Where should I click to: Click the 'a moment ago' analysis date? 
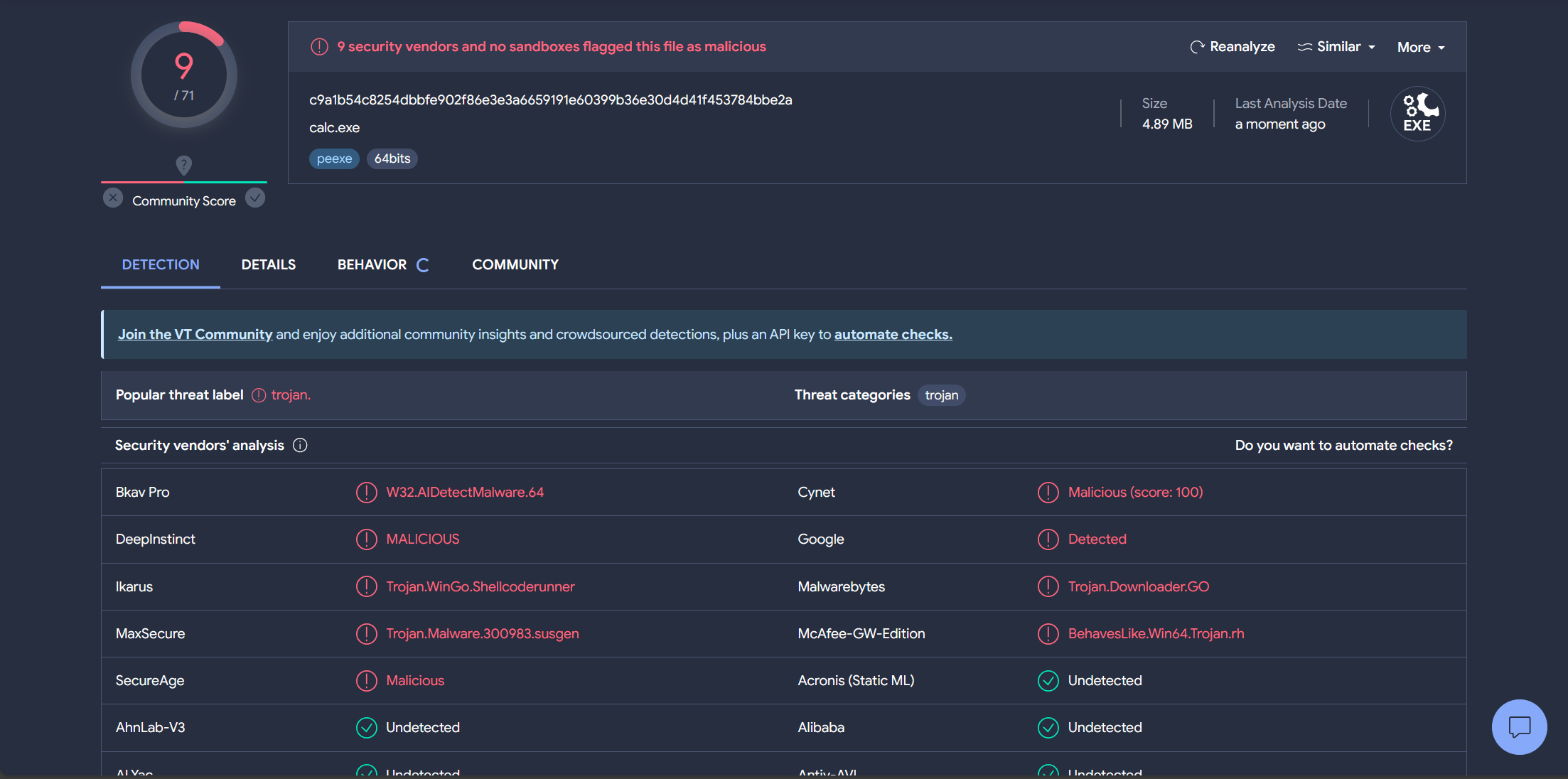[x=1280, y=124]
